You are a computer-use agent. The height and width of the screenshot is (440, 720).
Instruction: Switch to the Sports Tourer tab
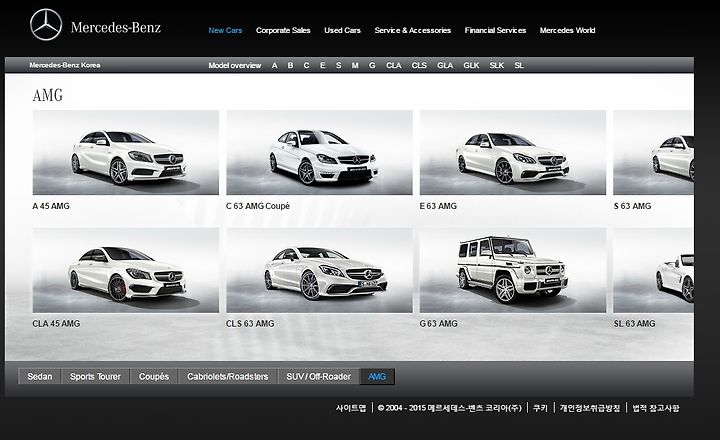[x=95, y=377]
